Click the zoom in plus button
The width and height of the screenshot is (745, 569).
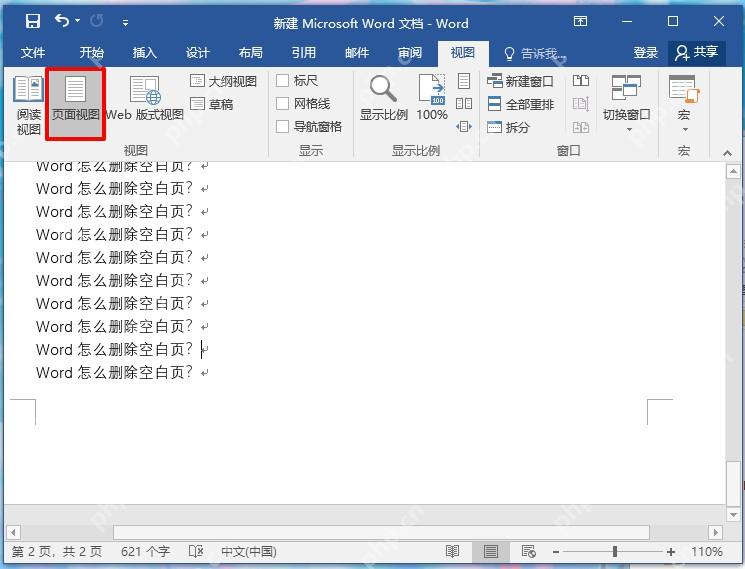pyautogui.click(x=671, y=552)
